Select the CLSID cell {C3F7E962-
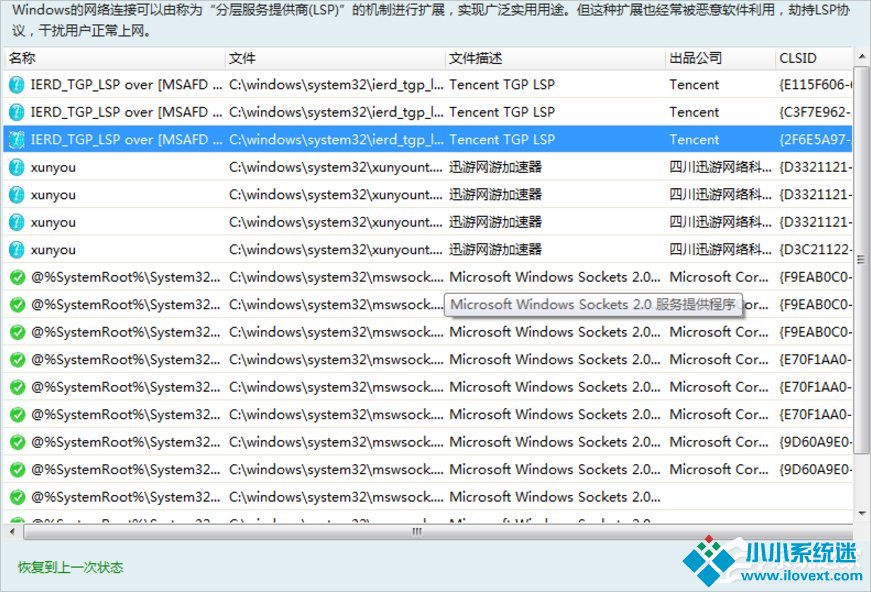The height and width of the screenshot is (592, 871). tap(815, 112)
